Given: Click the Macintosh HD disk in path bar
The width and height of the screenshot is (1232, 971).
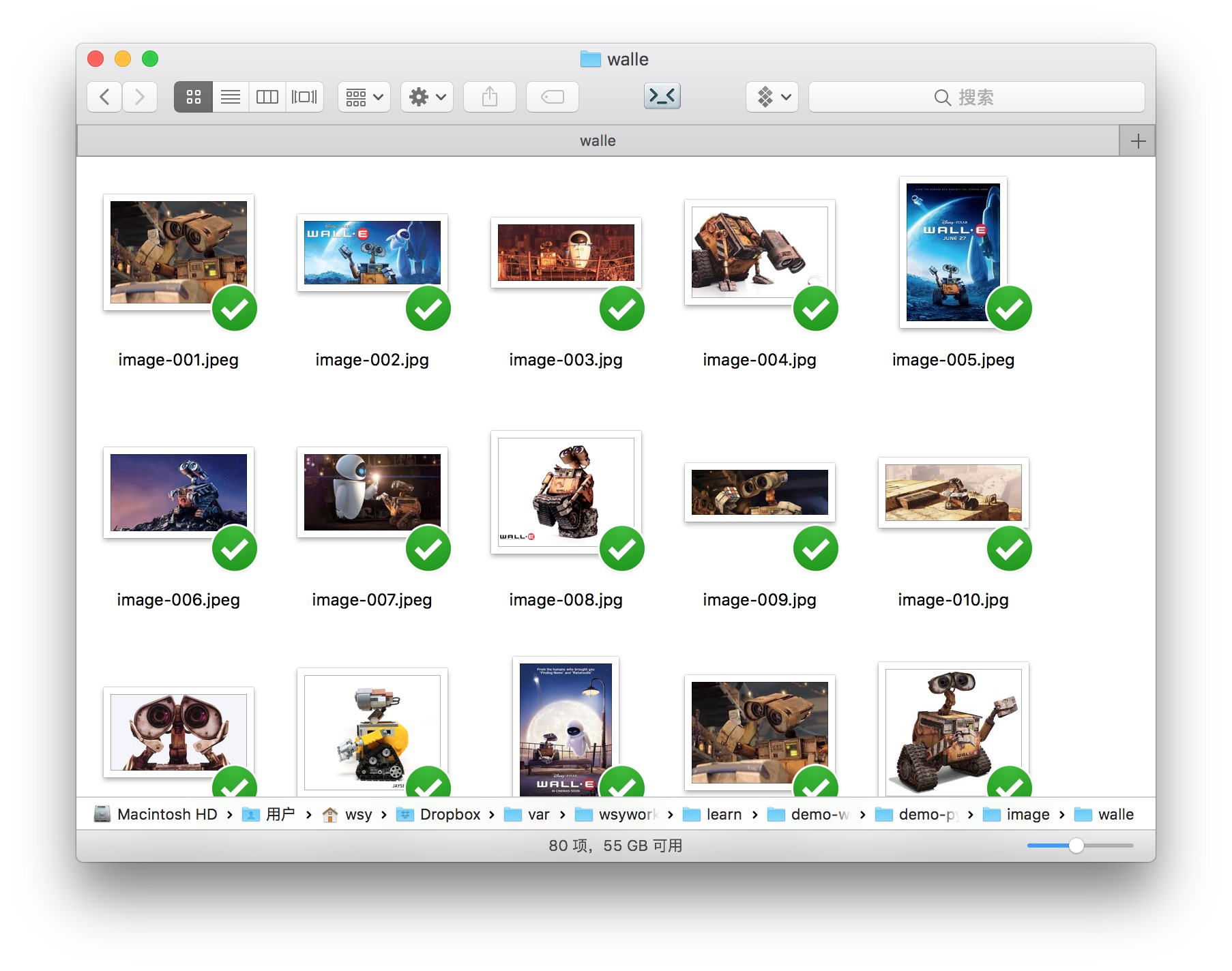Looking at the screenshot, I should pos(157,814).
